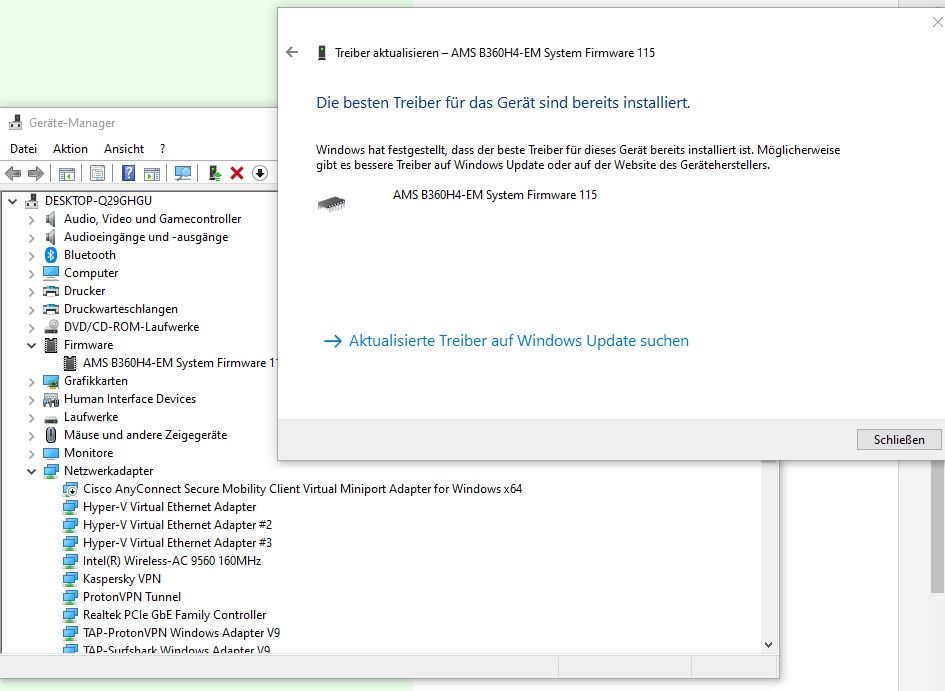
Task: Click Scan for hardware changes monitor icon
Action: 183,174
